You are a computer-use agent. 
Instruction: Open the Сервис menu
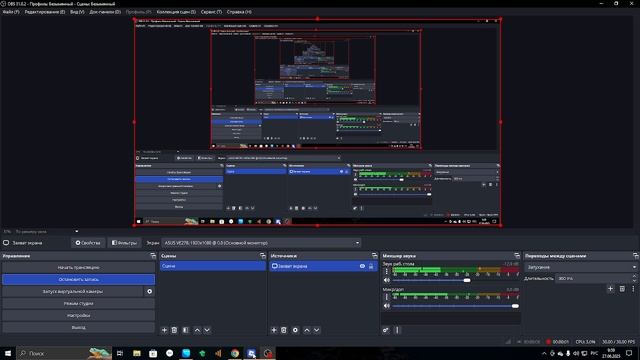pyautogui.click(x=211, y=12)
